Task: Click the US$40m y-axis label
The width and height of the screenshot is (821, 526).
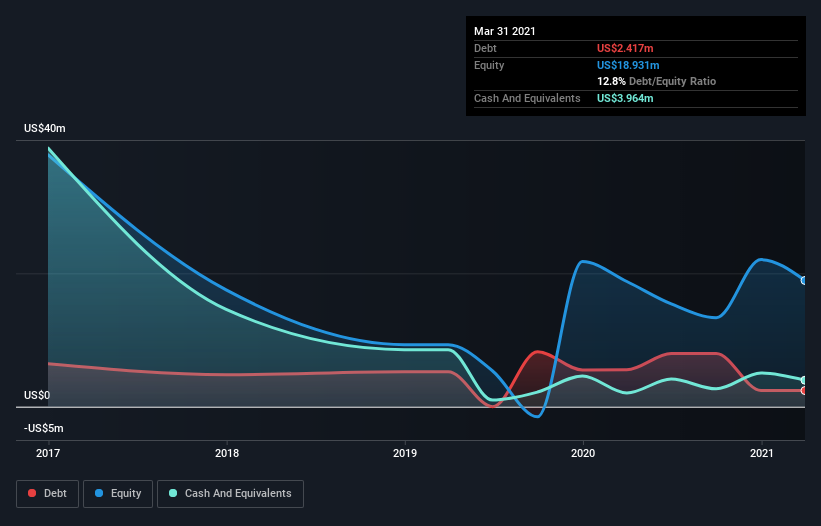Action: pos(45,128)
